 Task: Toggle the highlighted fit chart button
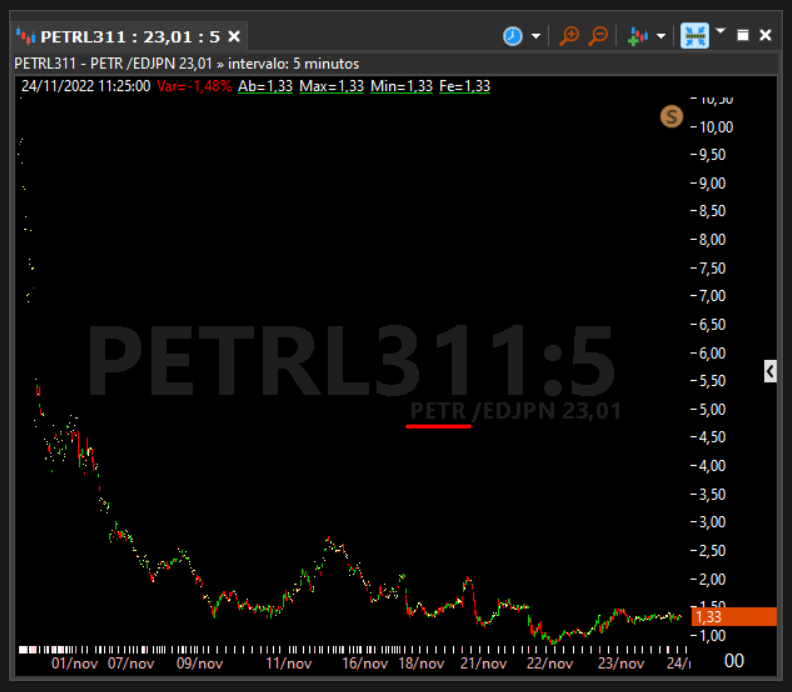(695, 36)
